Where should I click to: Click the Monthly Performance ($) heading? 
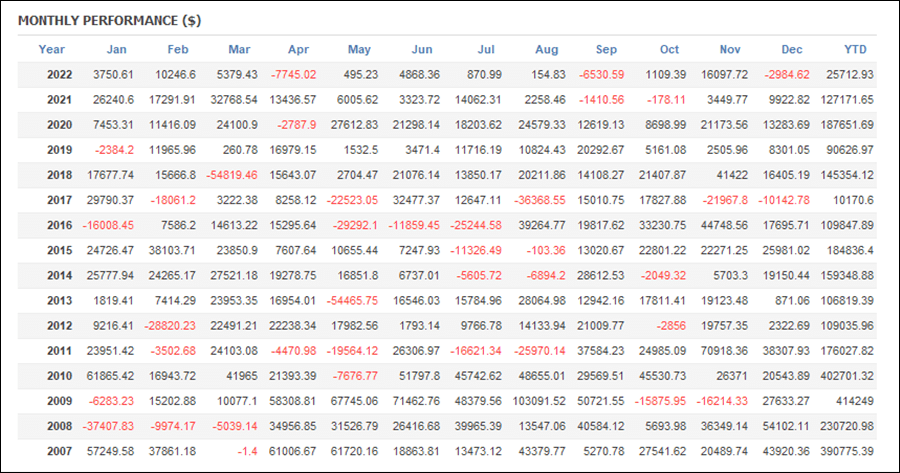[110, 21]
